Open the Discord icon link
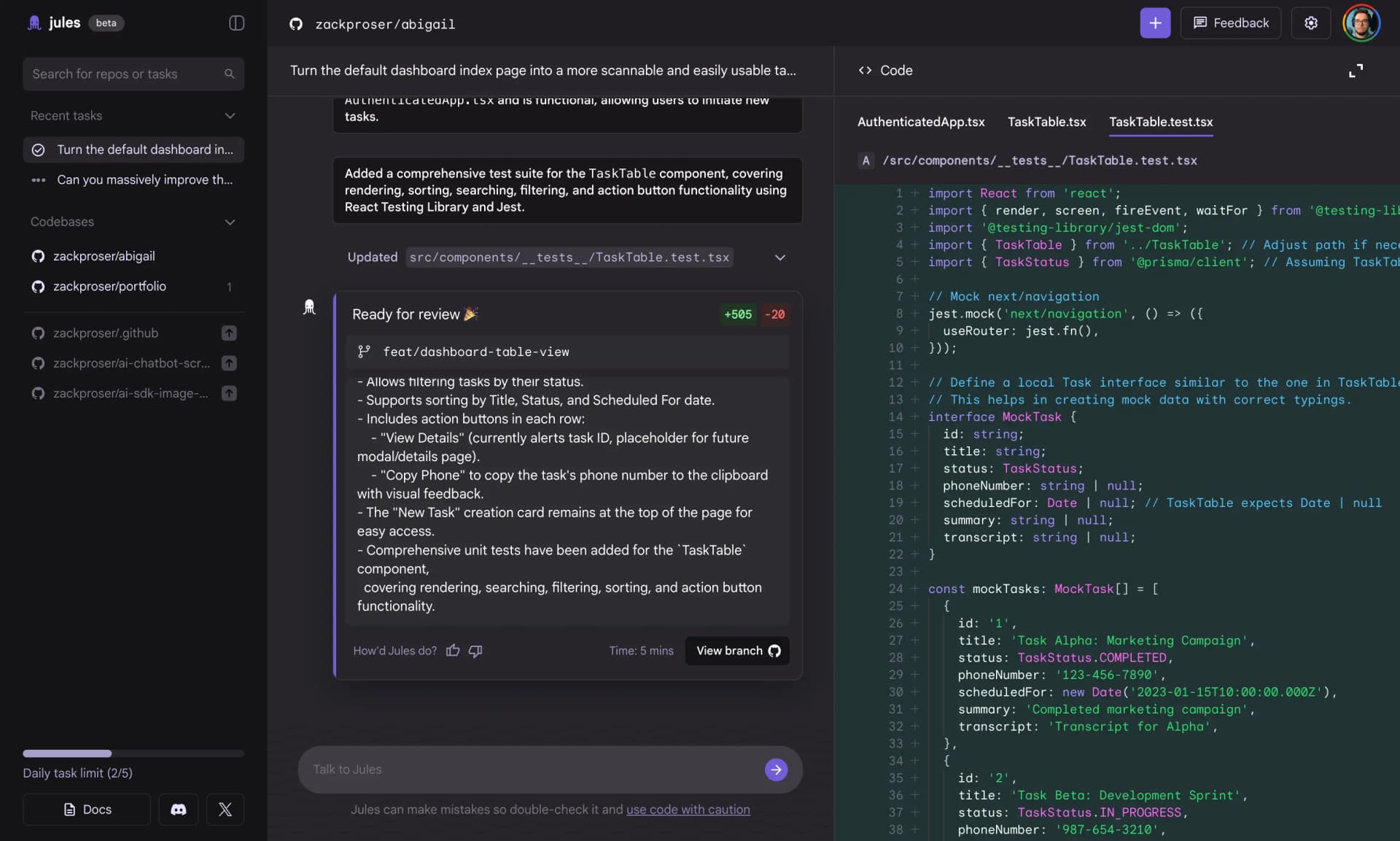The image size is (1400, 841). pos(179,809)
